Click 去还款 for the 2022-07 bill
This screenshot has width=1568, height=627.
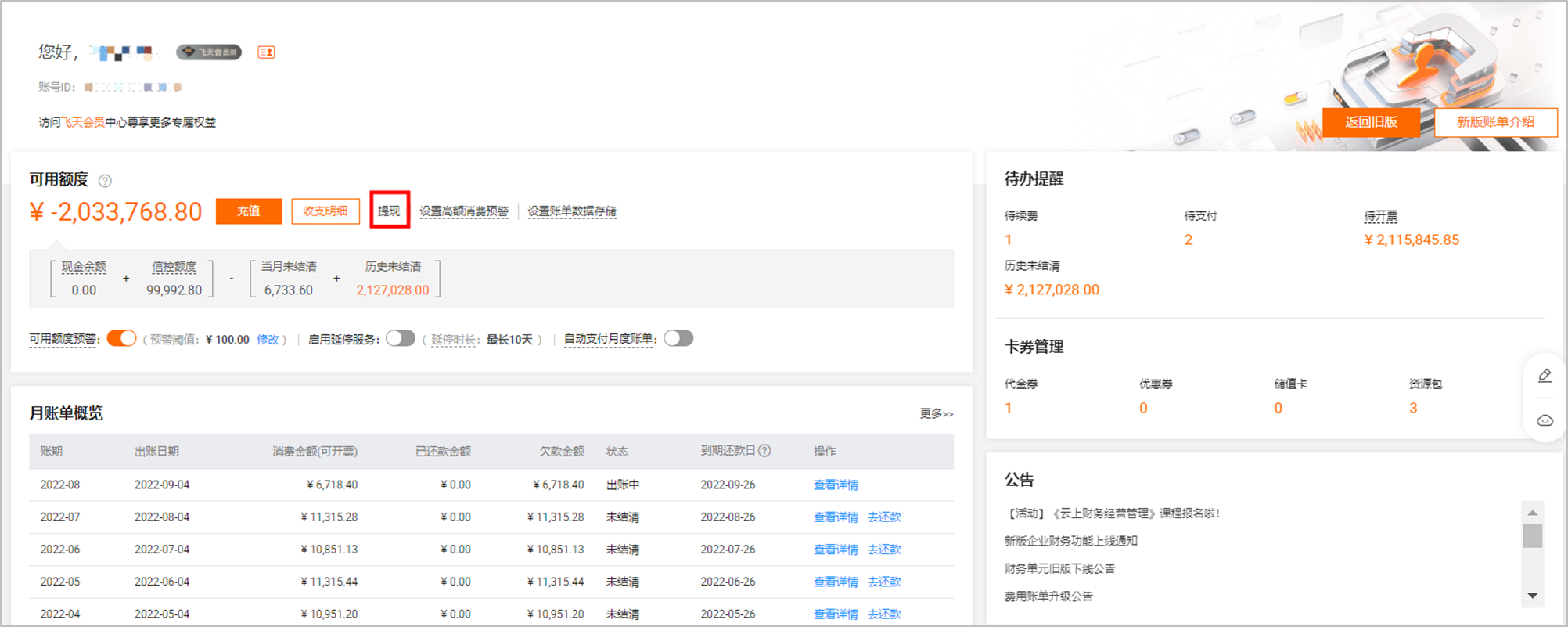point(884,517)
